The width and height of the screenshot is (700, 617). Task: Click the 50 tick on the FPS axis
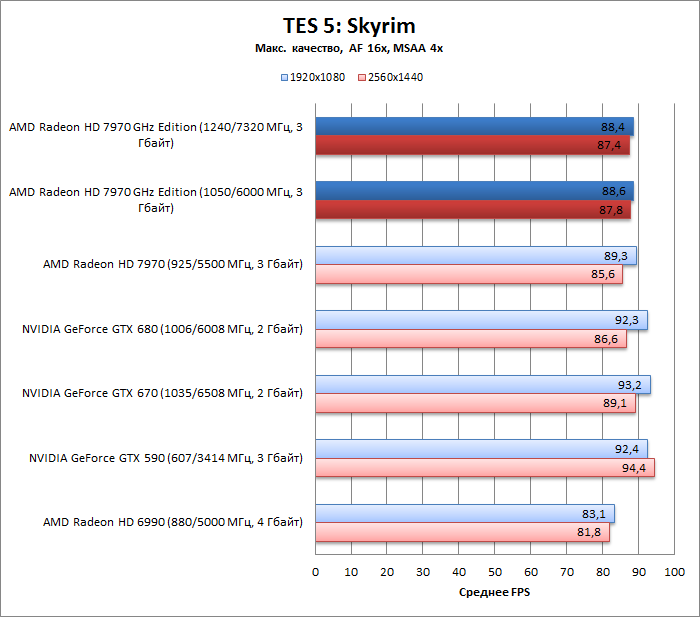(495, 572)
